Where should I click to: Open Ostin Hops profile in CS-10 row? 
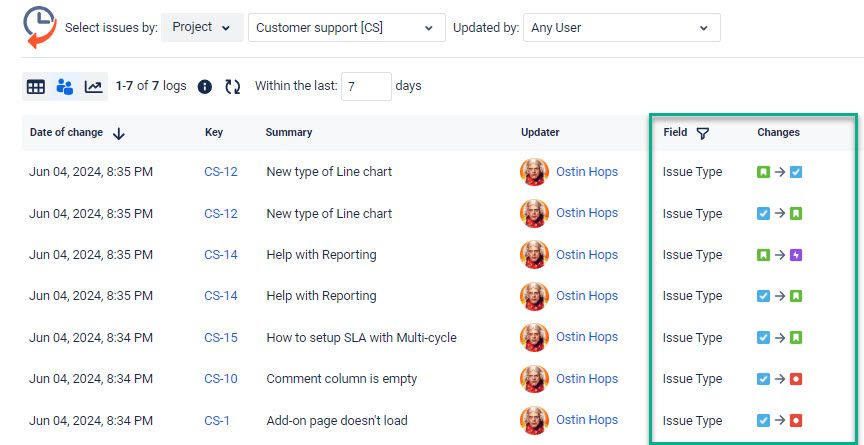point(587,379)
